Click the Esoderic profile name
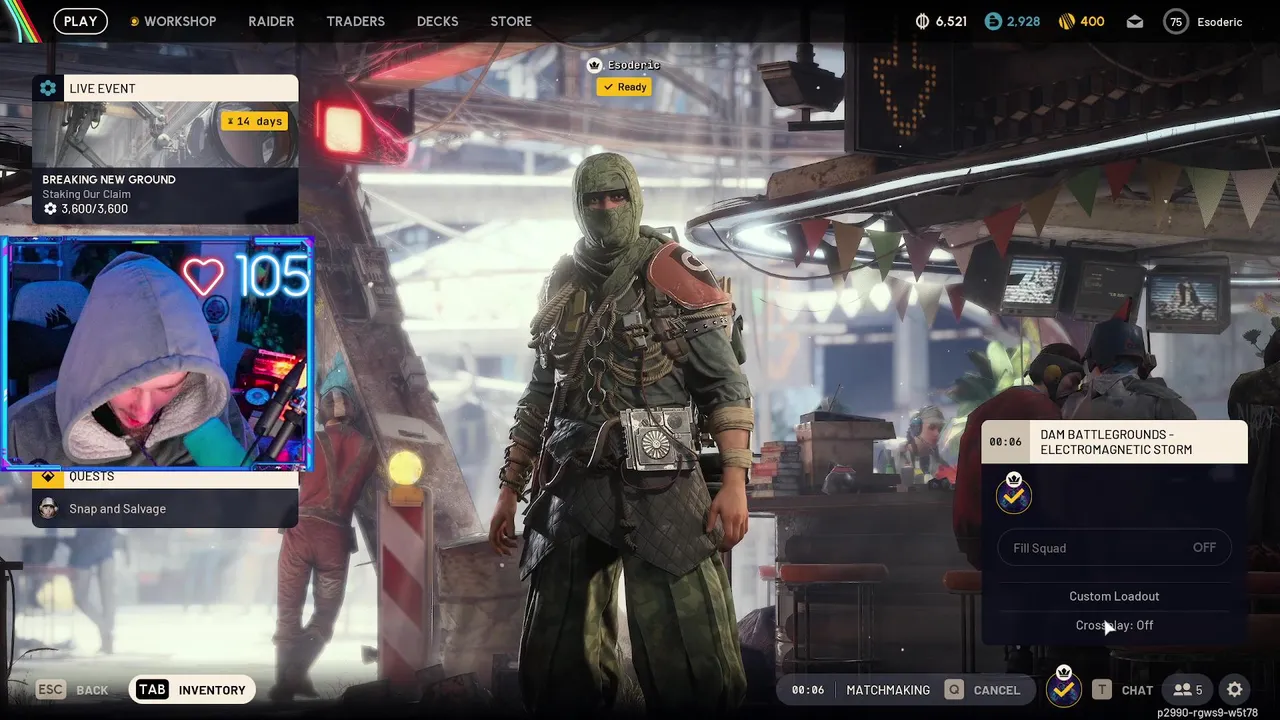Image resolution: width=1280 pixels, height=720 pixels. (x=1219, y=21)
